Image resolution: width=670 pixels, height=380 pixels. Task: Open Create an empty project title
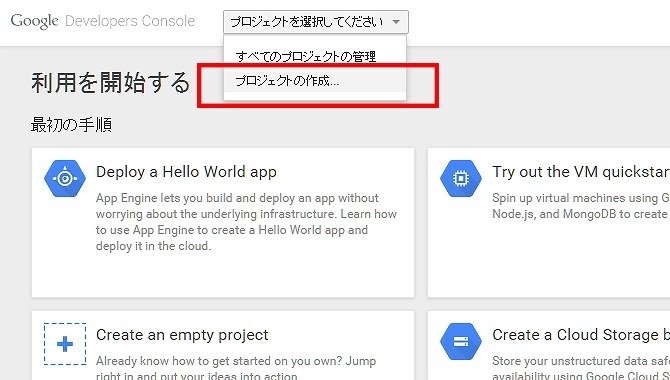pos(182,335)
